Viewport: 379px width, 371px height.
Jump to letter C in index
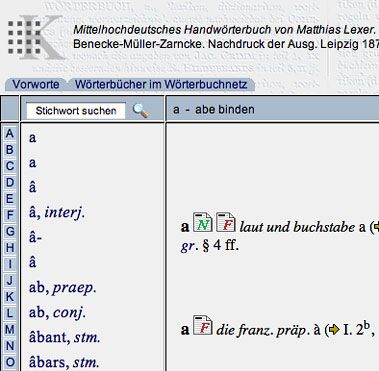[x=10, y=166]
